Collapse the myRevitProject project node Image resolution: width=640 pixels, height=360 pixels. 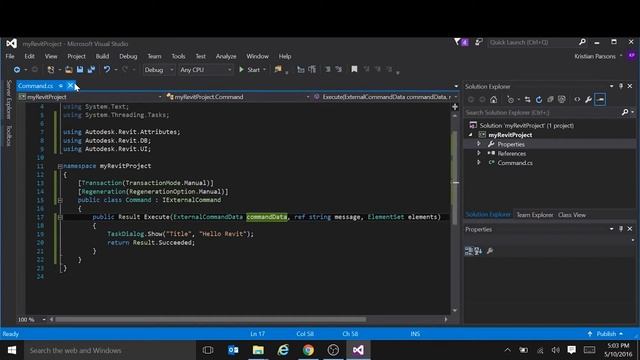470,135
